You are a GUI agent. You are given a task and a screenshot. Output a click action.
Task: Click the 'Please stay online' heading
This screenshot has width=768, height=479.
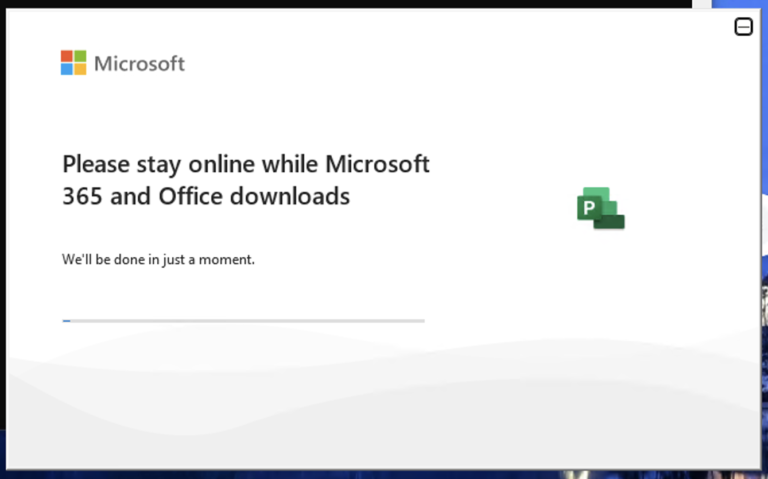tap(246, 180)
